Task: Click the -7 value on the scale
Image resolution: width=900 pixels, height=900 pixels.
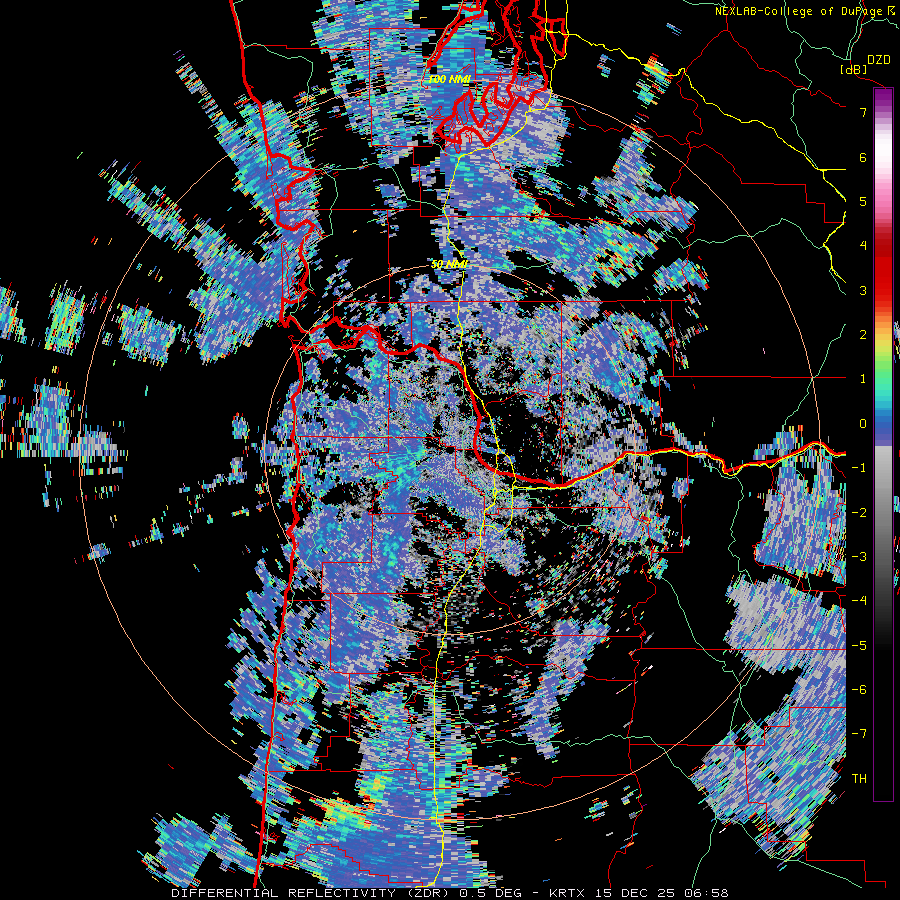Action: (859, 734)
